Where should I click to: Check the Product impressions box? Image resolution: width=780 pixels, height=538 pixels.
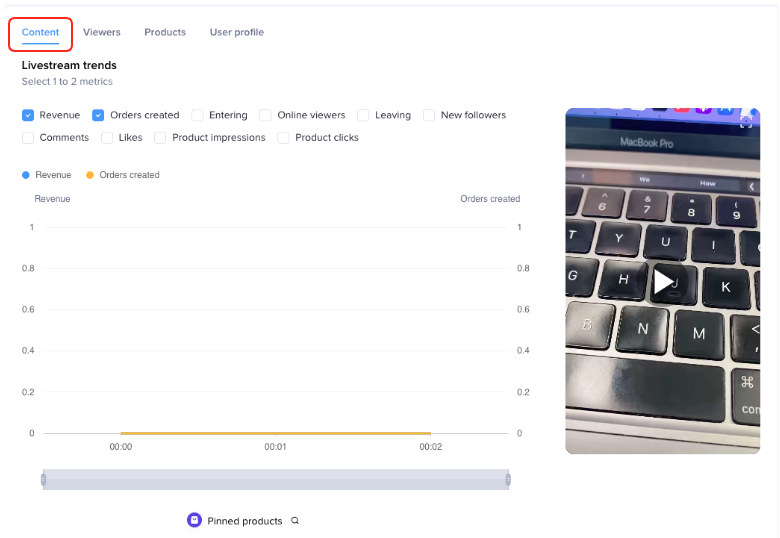[x=161, y=138]
